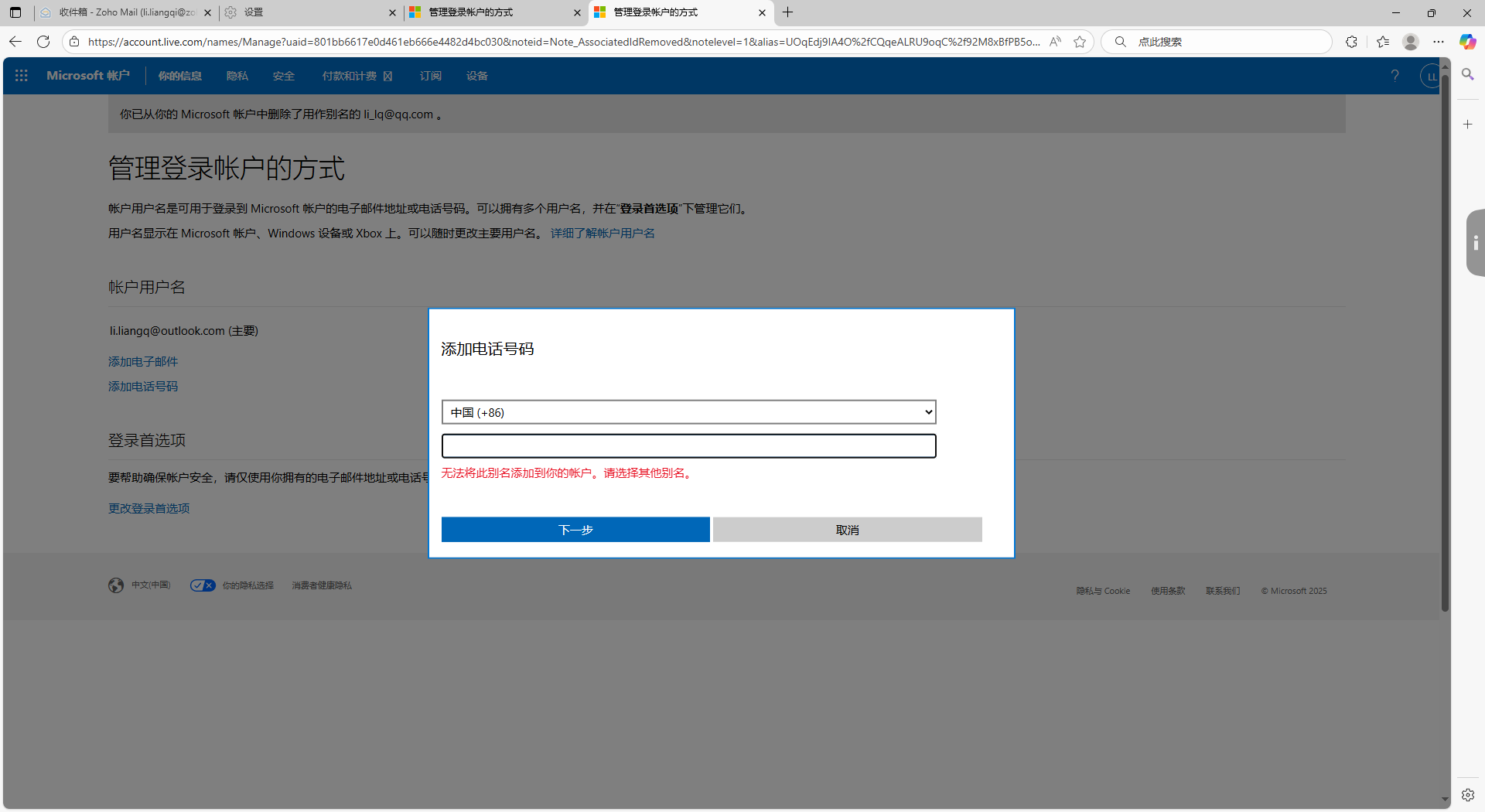Add a sidebar app with plus icon
1485x812 pixels.
click(x=1467, y=125)
